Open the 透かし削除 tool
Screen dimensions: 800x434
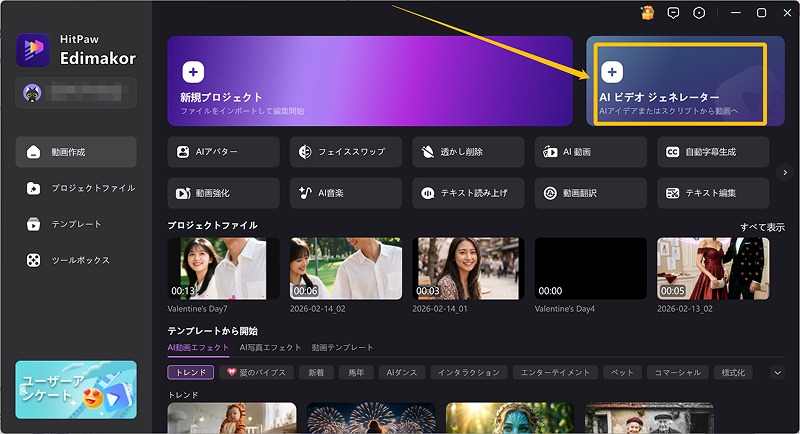click(468, 152)
